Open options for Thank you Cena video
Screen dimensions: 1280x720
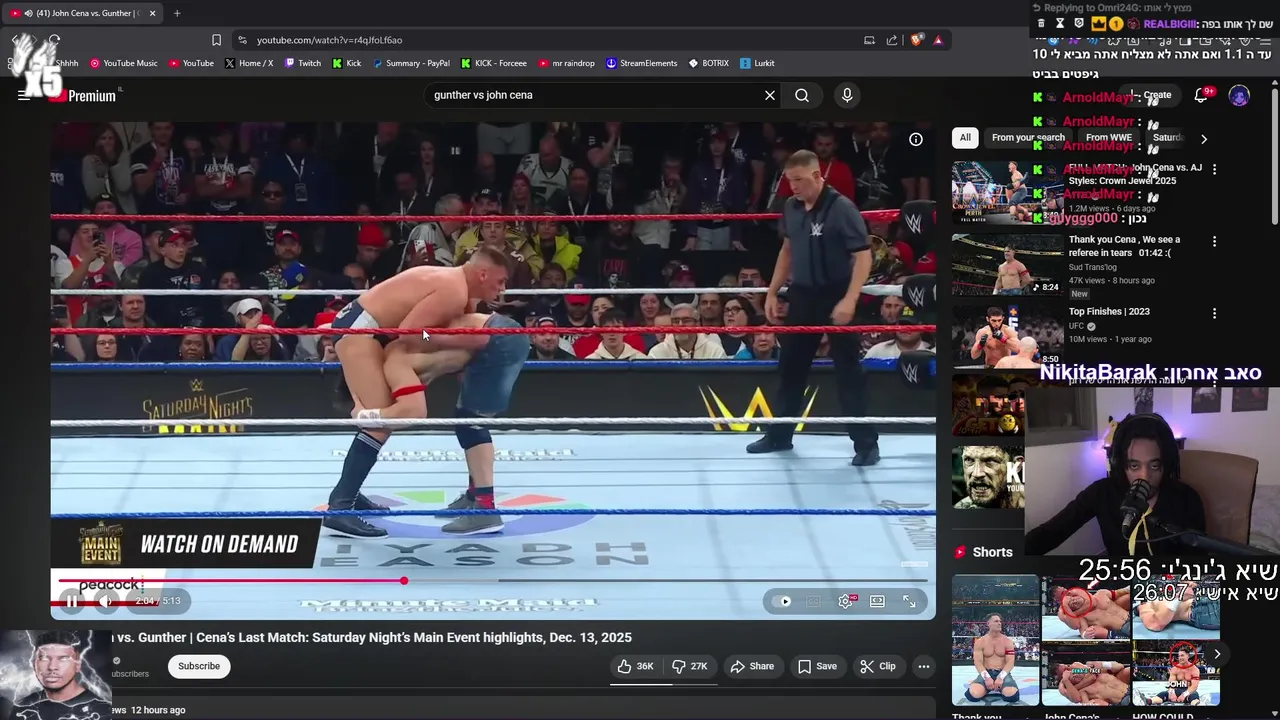click(x=1215, y=241)
